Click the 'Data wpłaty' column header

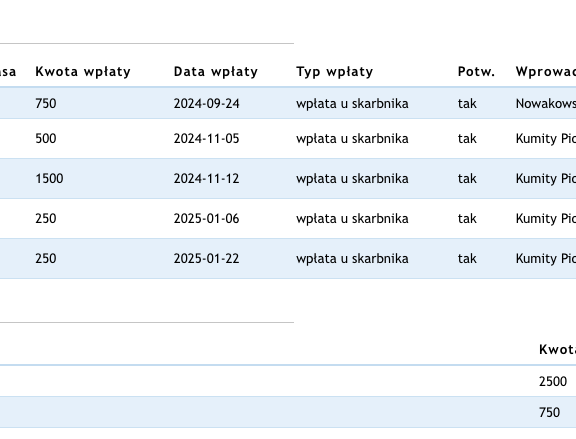(x=216, y=72)
